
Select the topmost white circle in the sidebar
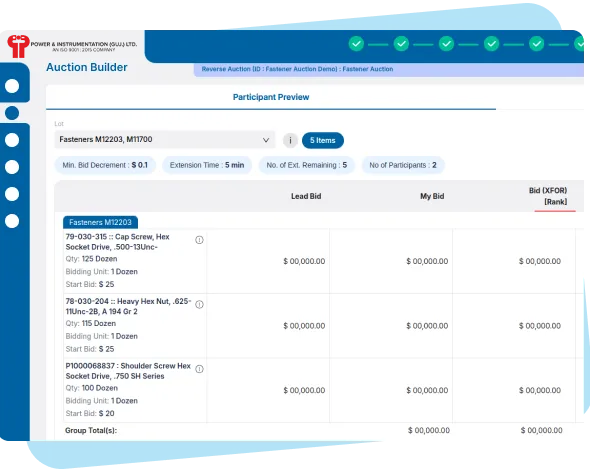(12, 86)
